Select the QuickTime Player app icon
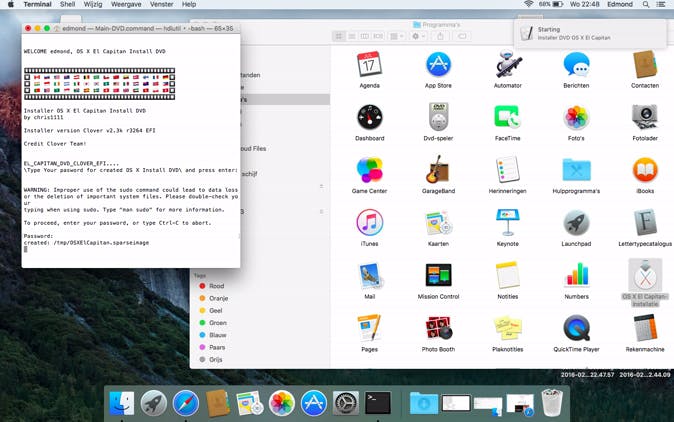 coord(576,328)
